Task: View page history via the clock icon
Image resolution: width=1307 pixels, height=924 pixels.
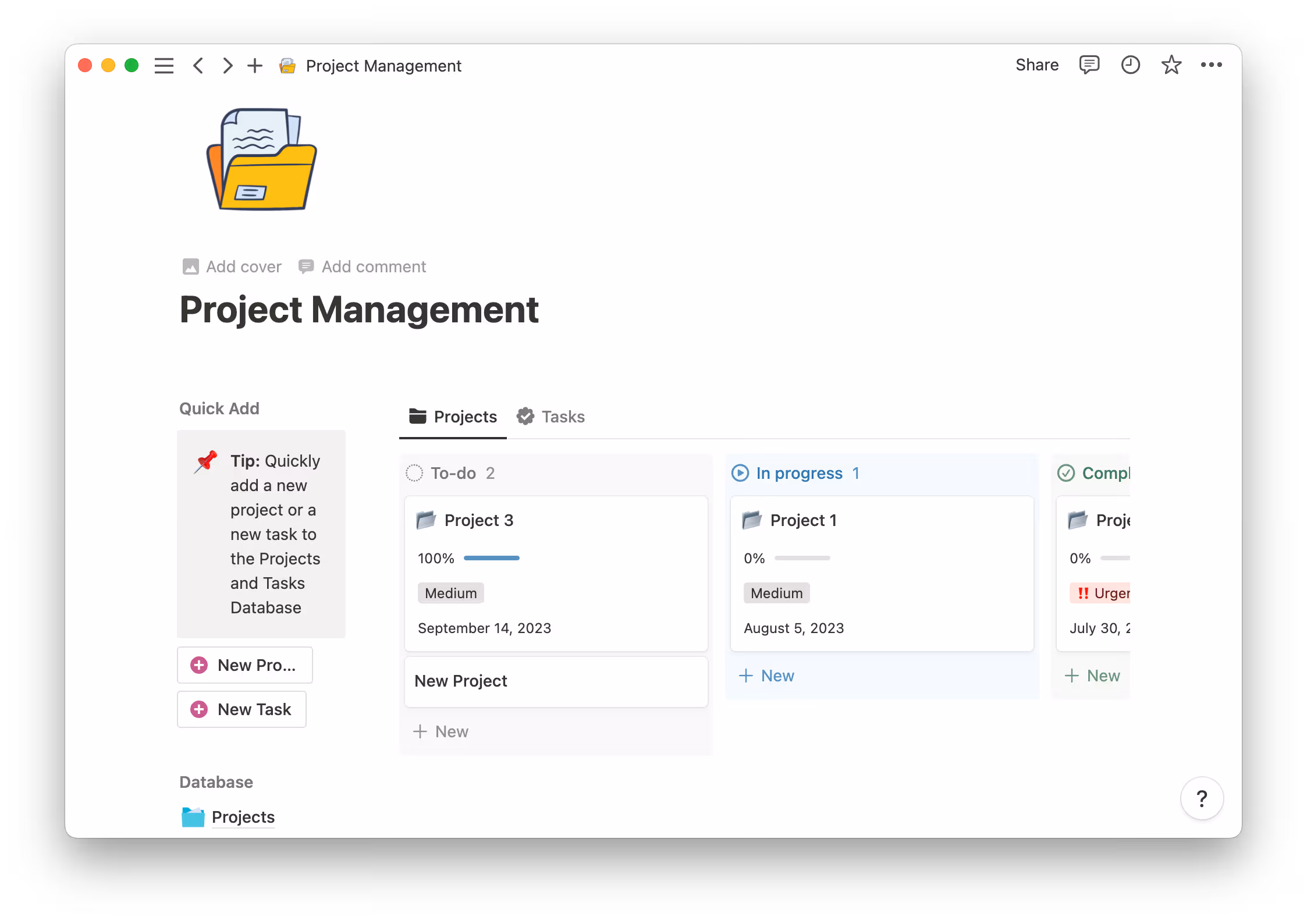Action: pos(1130,65)
